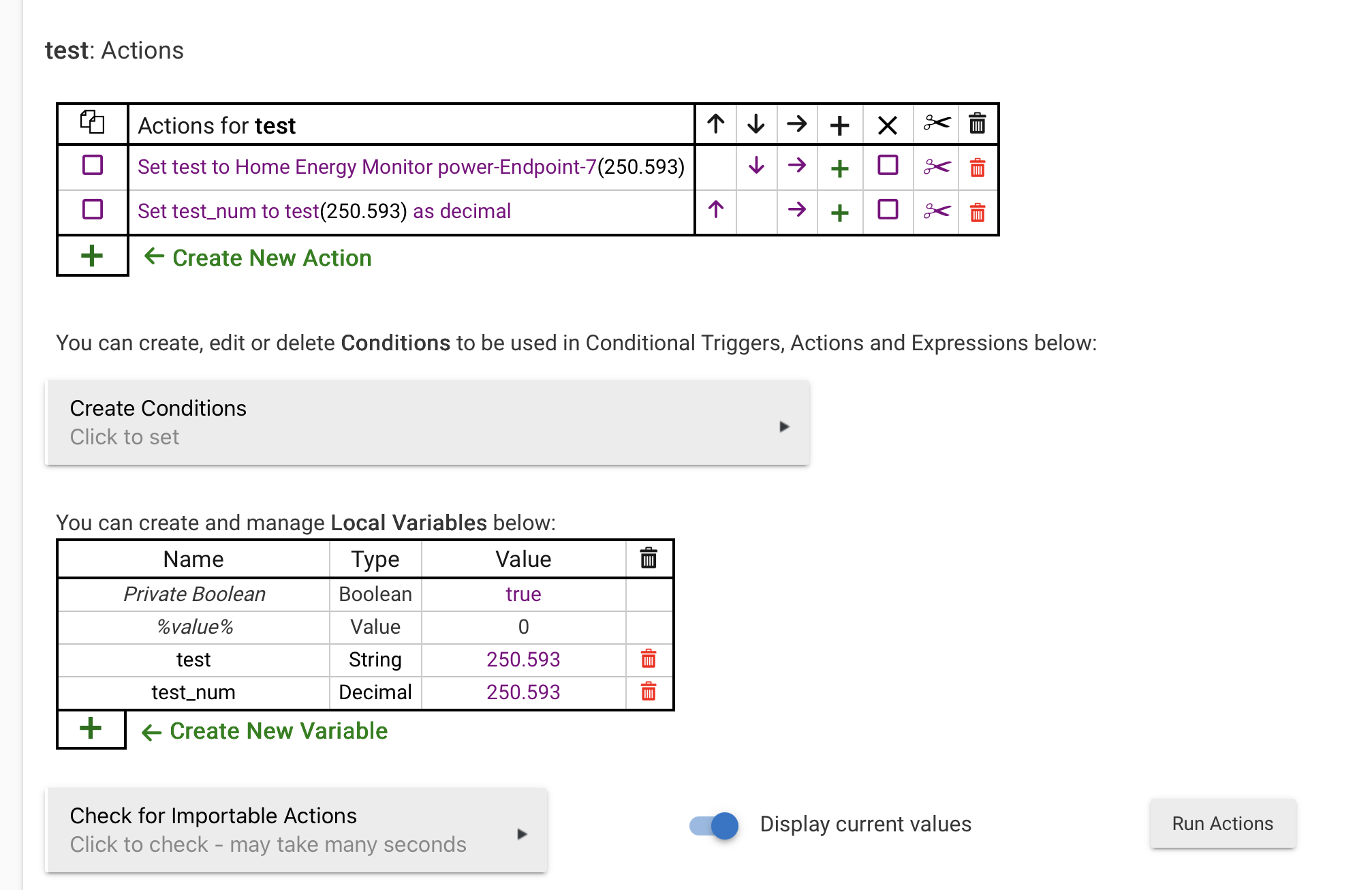The height and width of the screenshot is (890, 1372).
Task: Click Create New Action link
Action: click(271, 258)
